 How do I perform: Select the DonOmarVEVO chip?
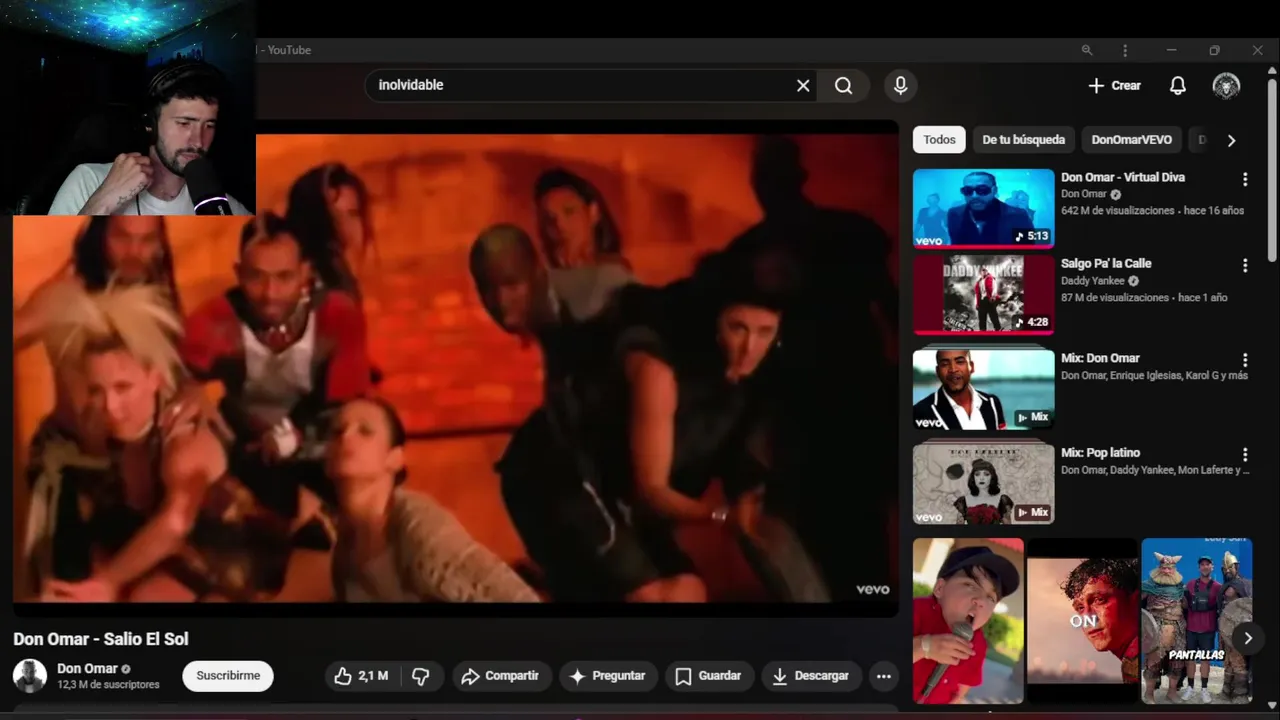[1131, 140]
